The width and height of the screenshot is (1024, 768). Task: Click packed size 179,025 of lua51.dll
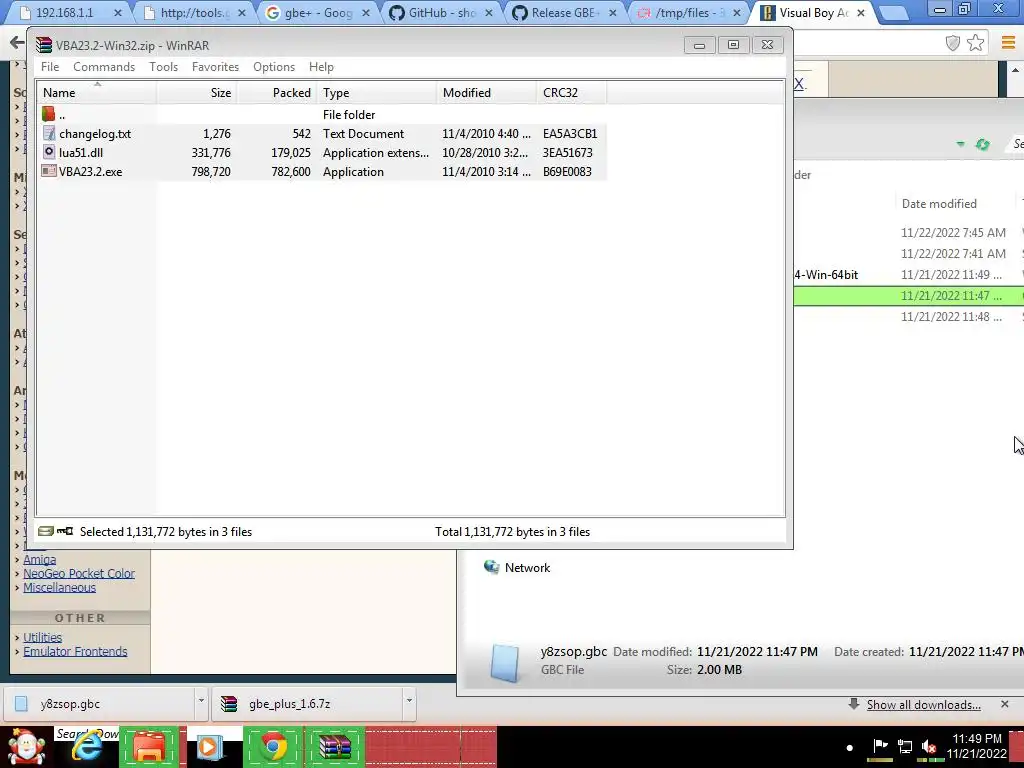pos(291,152)
